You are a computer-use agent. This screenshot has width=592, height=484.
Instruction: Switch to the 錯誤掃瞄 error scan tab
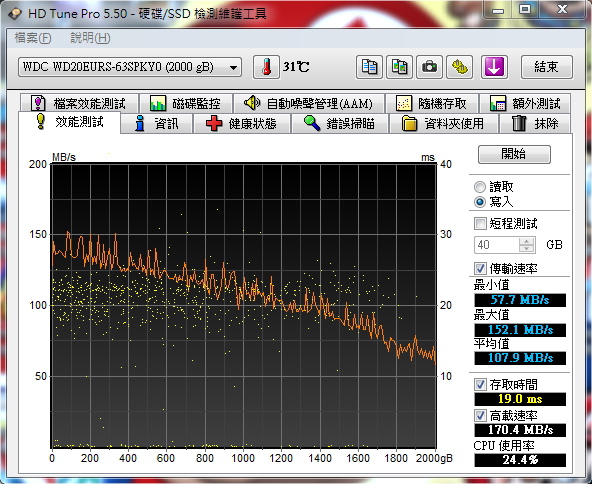tap(340, 123)
